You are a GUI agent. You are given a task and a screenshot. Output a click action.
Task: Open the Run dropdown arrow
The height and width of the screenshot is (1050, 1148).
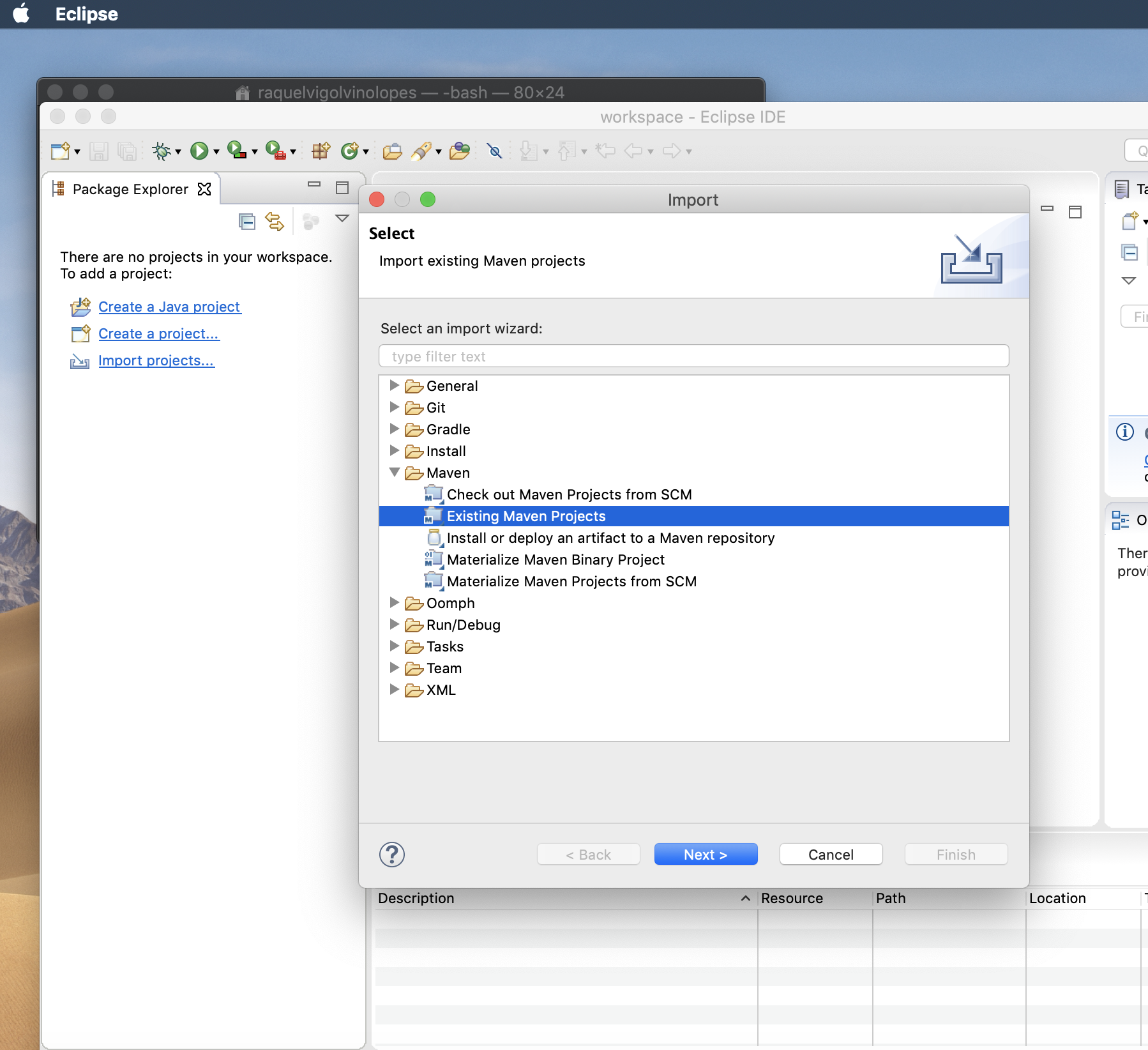coord(216,152)
